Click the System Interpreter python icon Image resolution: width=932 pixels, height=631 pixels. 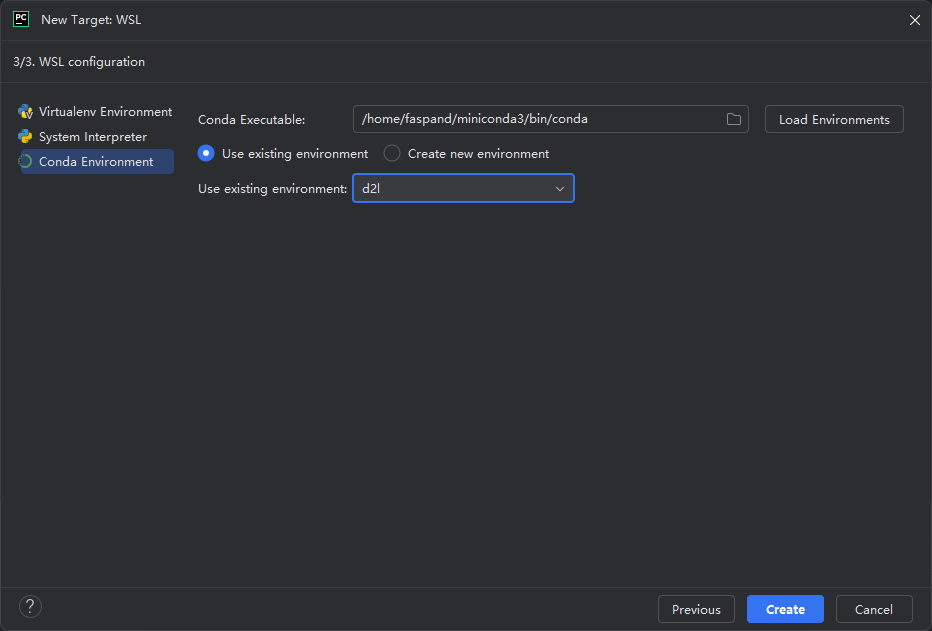[x=25, y=137]
